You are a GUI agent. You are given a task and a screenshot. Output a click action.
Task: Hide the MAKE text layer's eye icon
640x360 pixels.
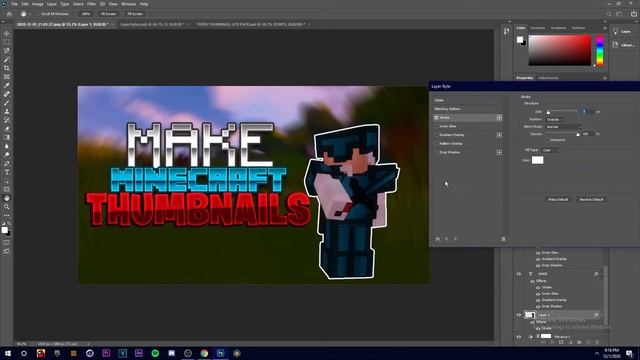pyautogui.click(x=519, y=274)
